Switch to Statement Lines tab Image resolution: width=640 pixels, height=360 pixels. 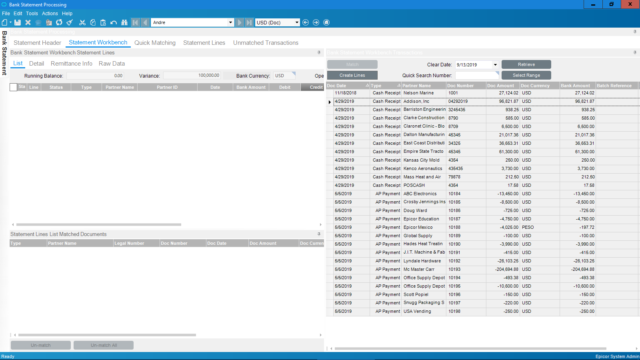[x=204, y=42]
